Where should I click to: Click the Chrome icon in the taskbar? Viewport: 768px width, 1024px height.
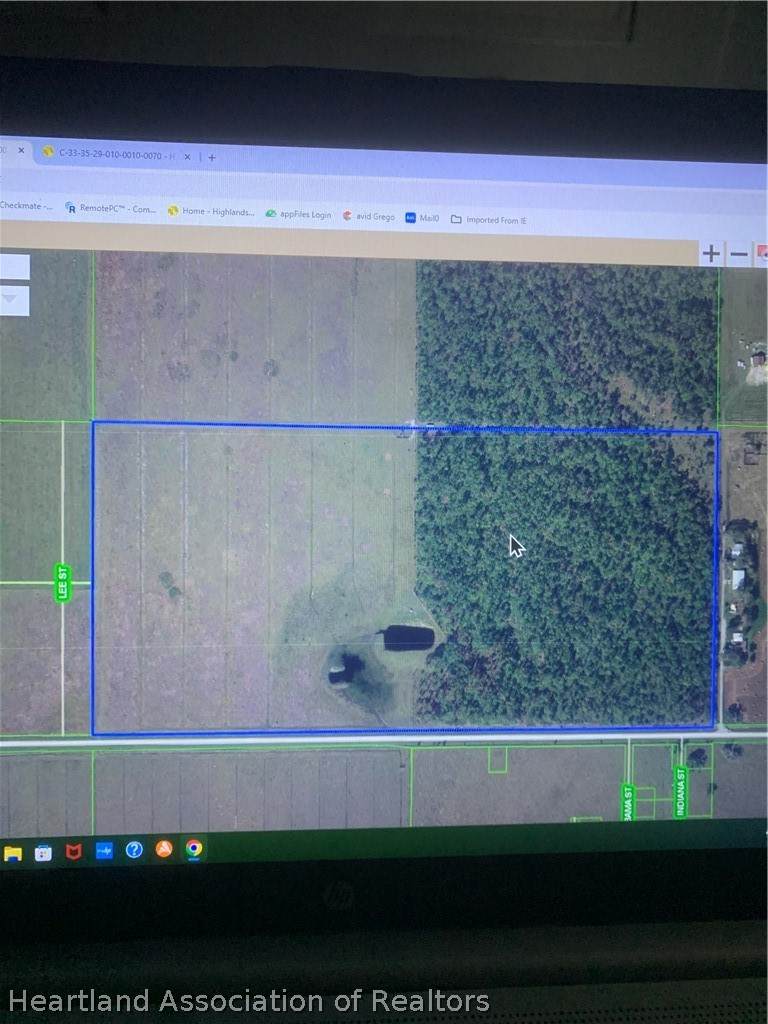click(x=194, y=848)
